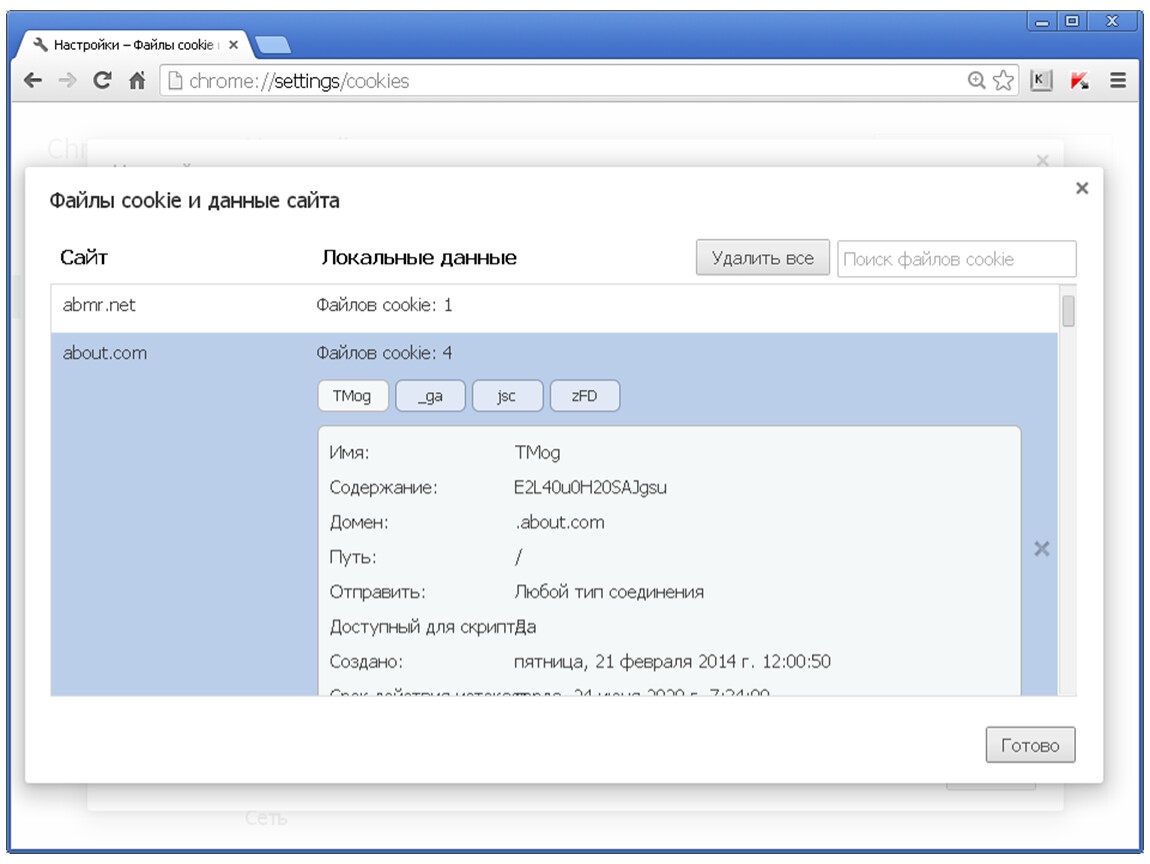This screenshot has height=864, width=1150.
Task: Select the jsc cookie button
Action: coord(508,396)
